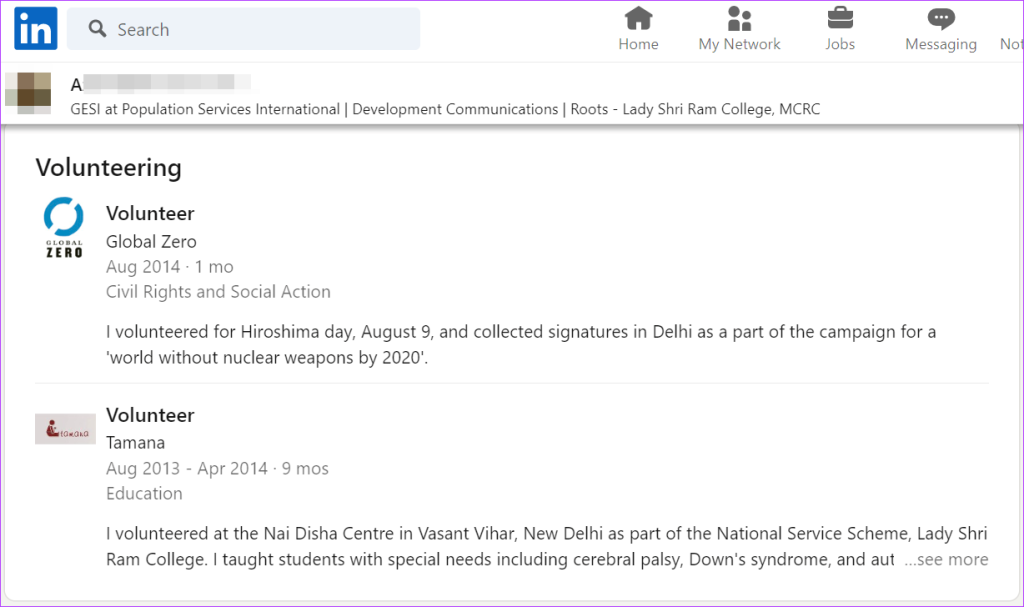Open Home from the house icon
The height and width of the screenshot is (607, 1024).
638,18
